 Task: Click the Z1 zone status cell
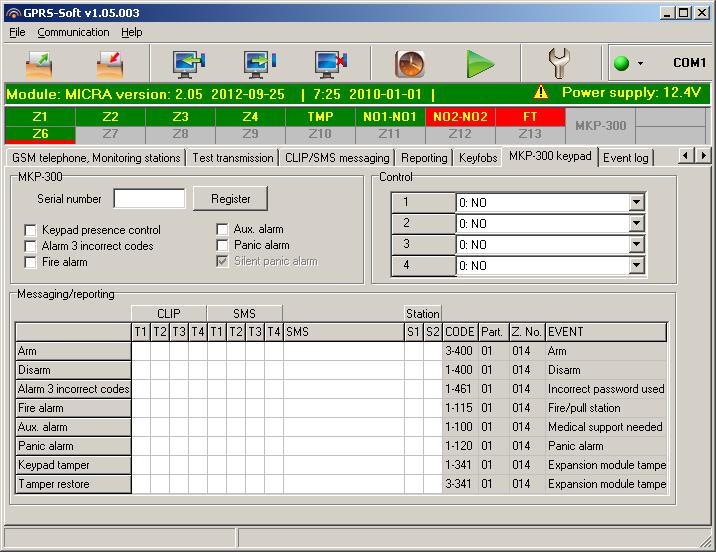[x=40, y=117]
